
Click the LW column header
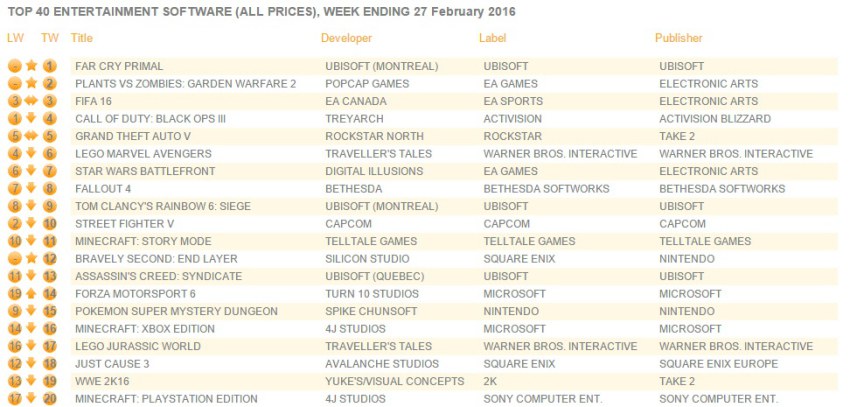pos(14,38)
